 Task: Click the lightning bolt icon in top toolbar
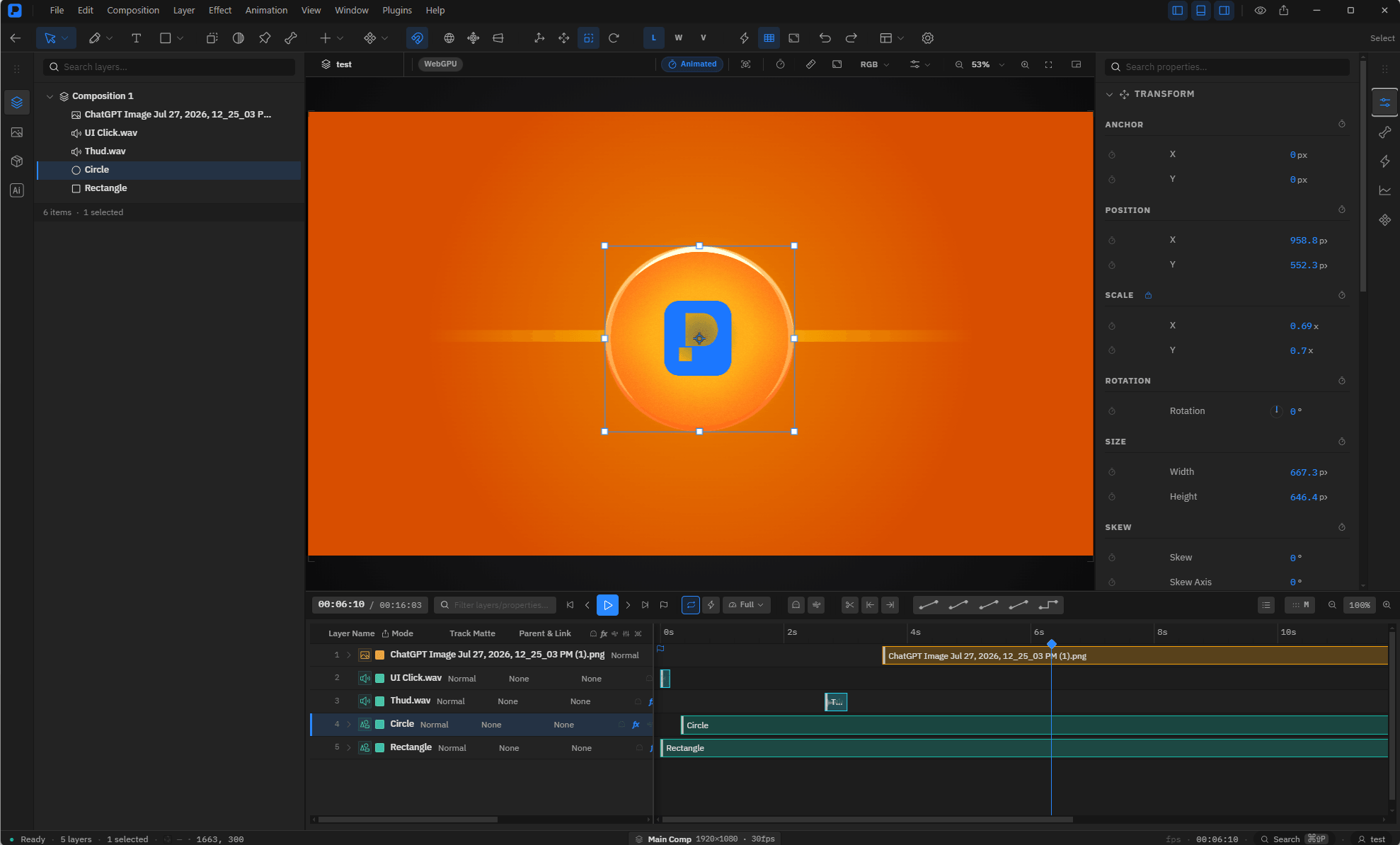744,38
